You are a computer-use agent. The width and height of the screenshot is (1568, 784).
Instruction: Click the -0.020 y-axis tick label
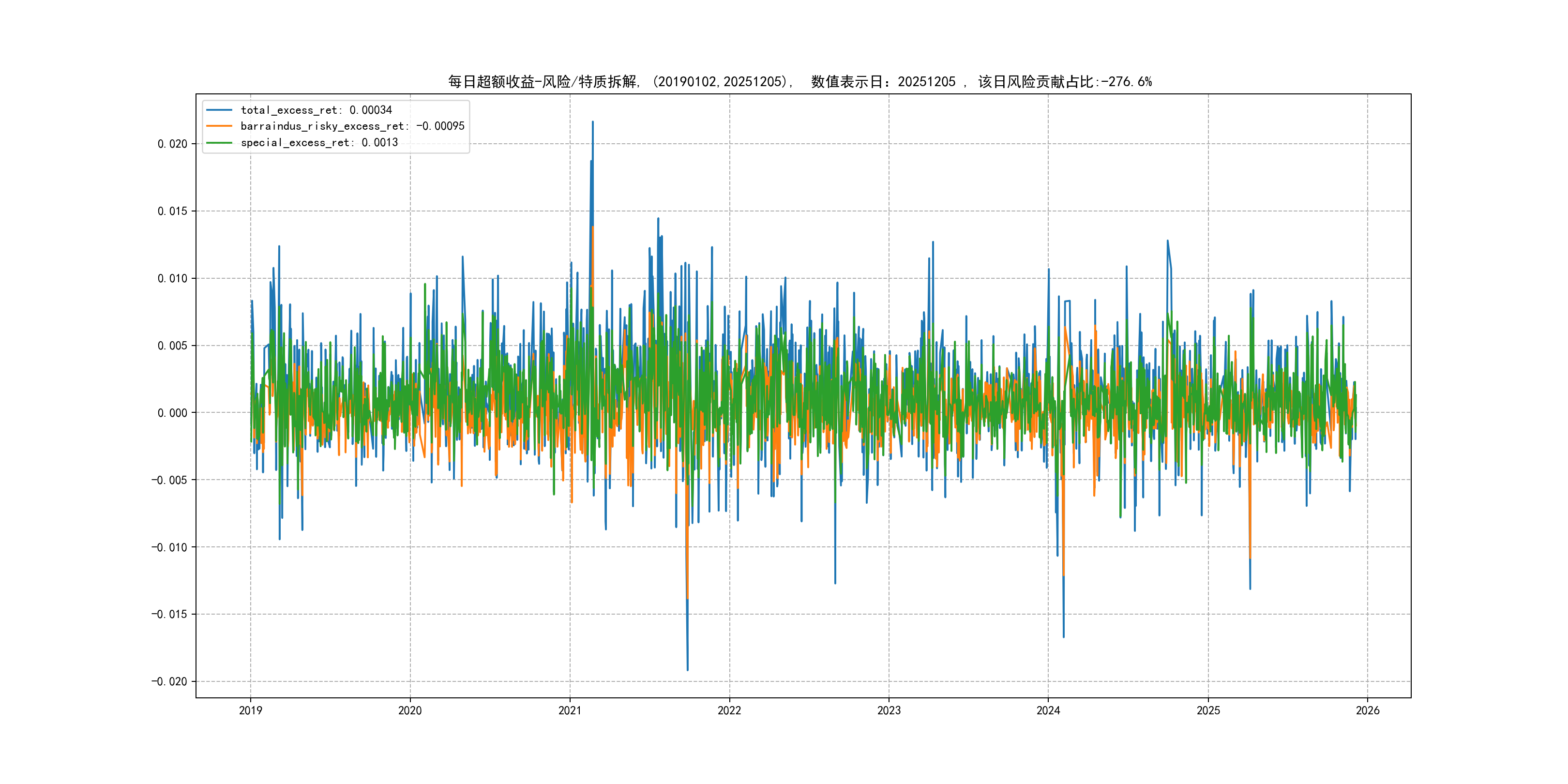tap(169, 682)
